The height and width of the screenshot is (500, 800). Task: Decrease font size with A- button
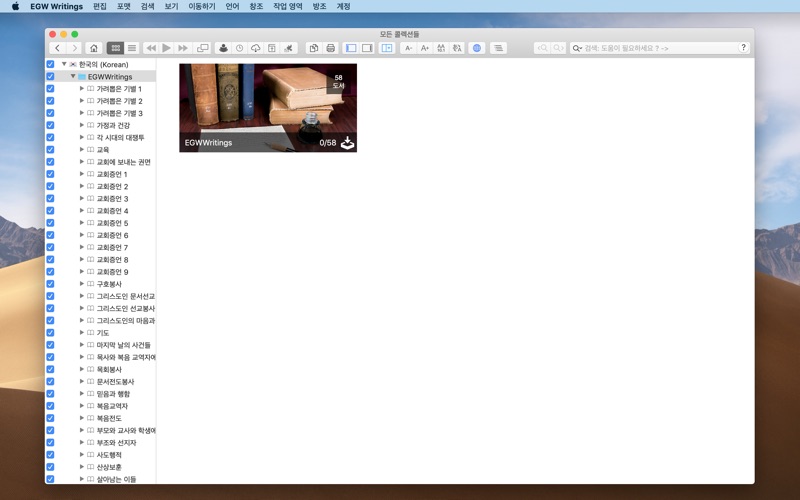point(408,48)
